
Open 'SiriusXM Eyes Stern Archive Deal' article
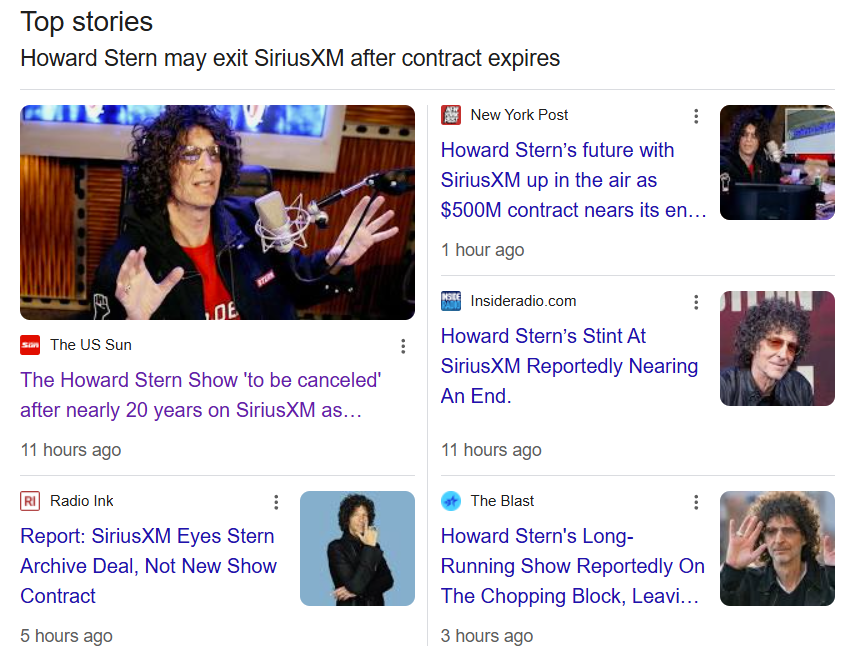148,566
